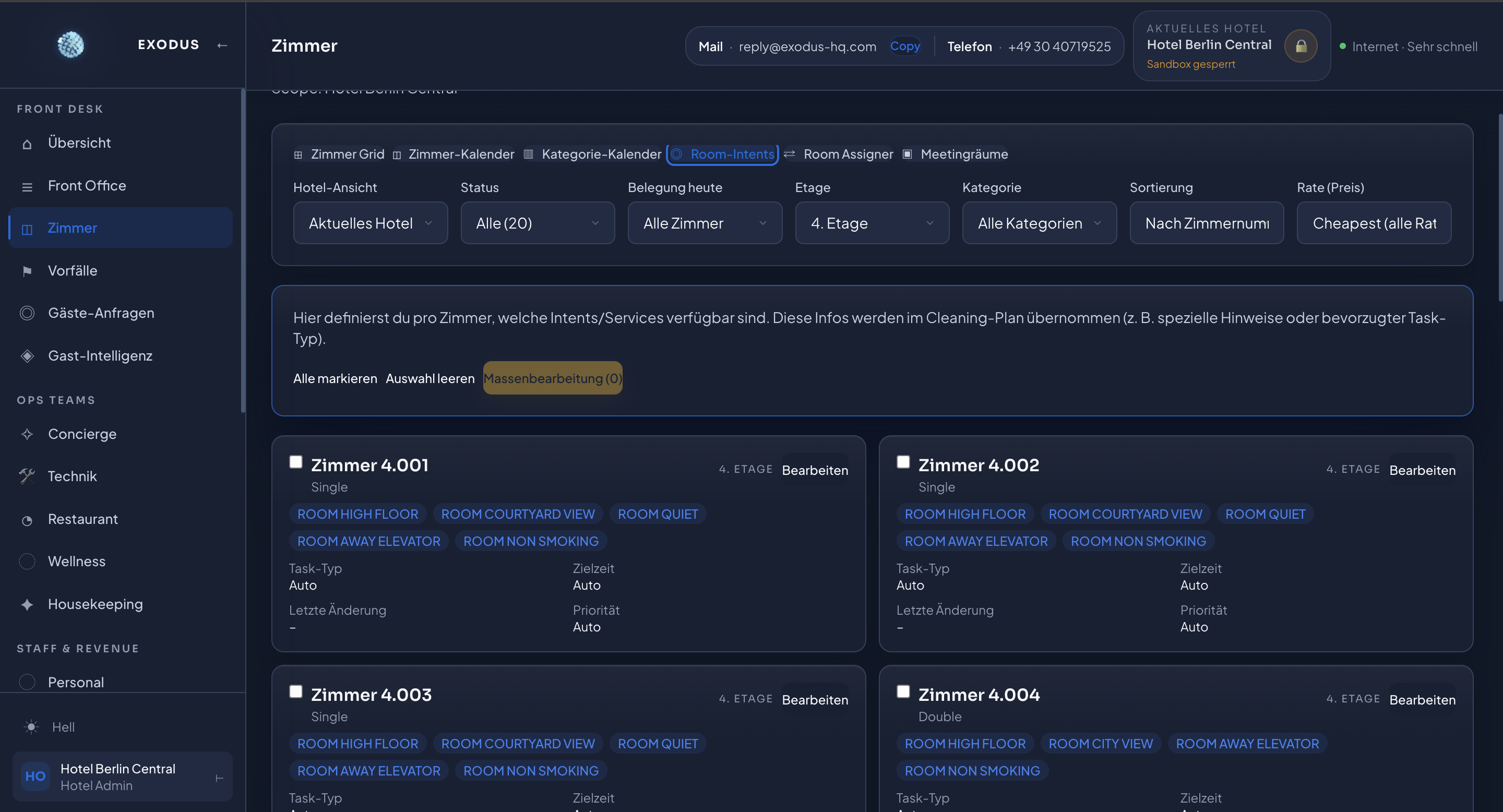Click the Housekeeping sparkle icon

[27, 604]
